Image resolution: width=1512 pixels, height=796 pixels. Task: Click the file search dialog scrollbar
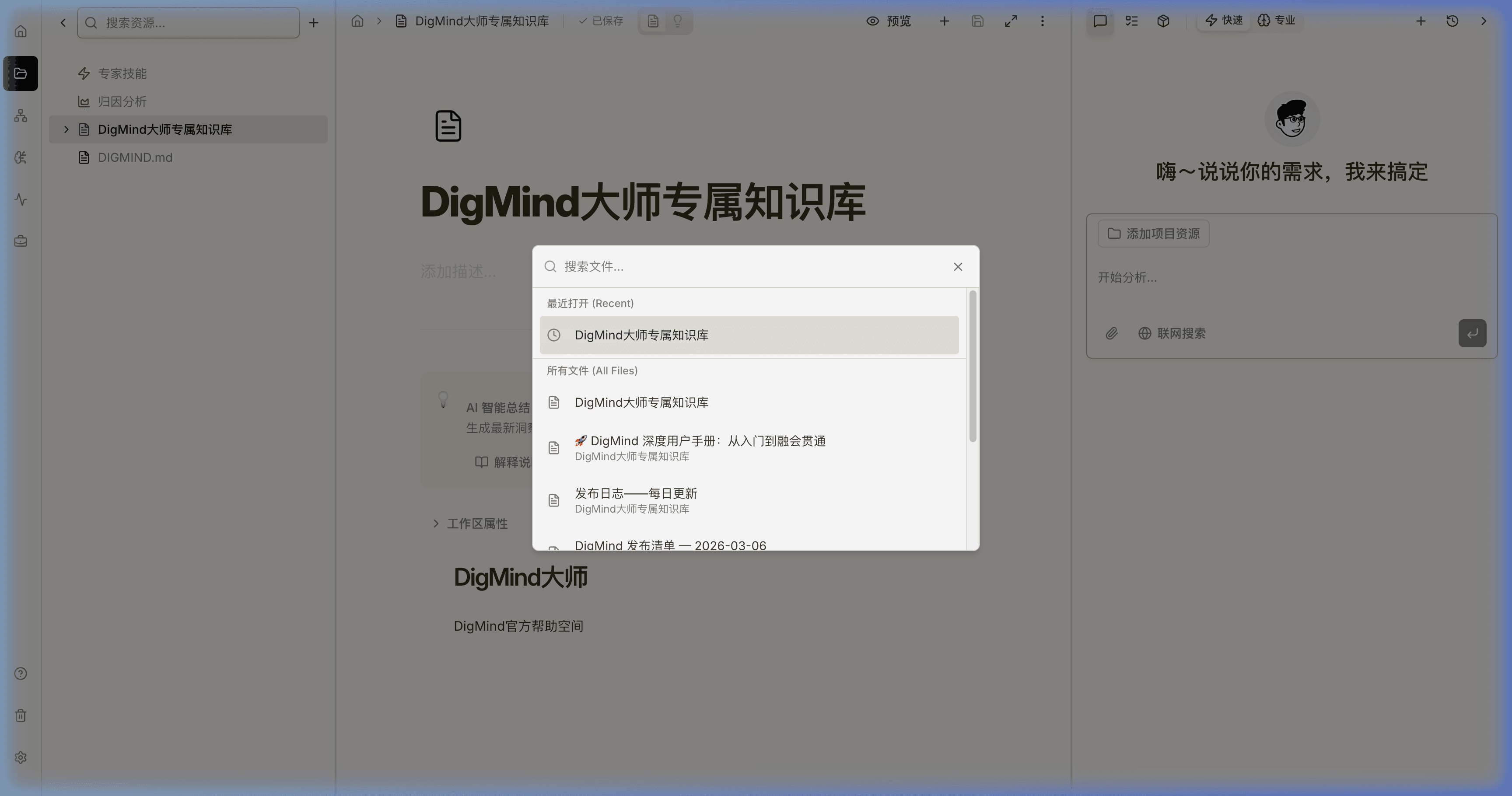tap(973, 366)
